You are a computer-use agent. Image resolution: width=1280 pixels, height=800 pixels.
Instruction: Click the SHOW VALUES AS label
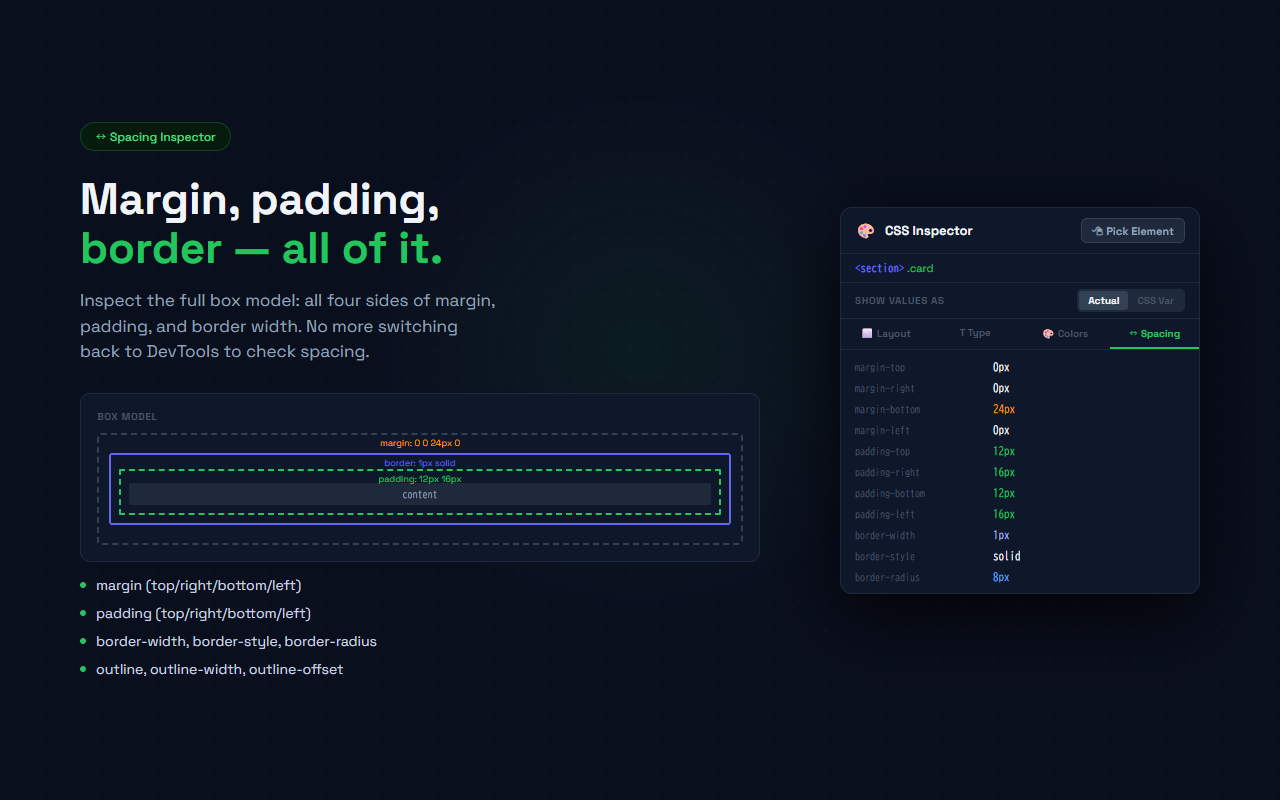coord(899,301)
